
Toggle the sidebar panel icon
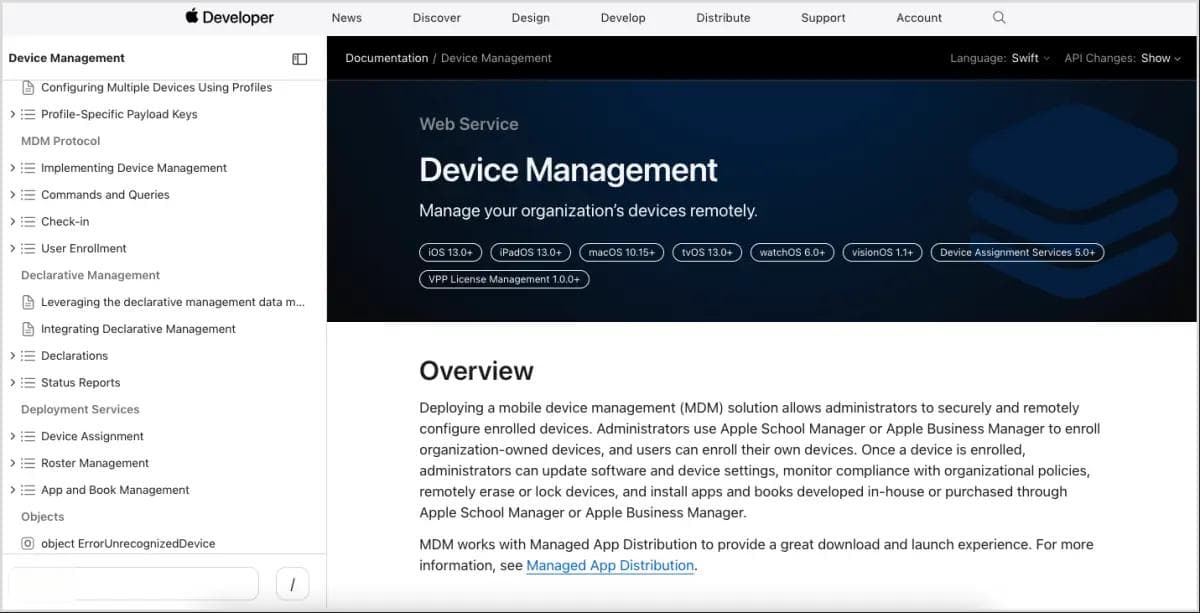(300, 59)
